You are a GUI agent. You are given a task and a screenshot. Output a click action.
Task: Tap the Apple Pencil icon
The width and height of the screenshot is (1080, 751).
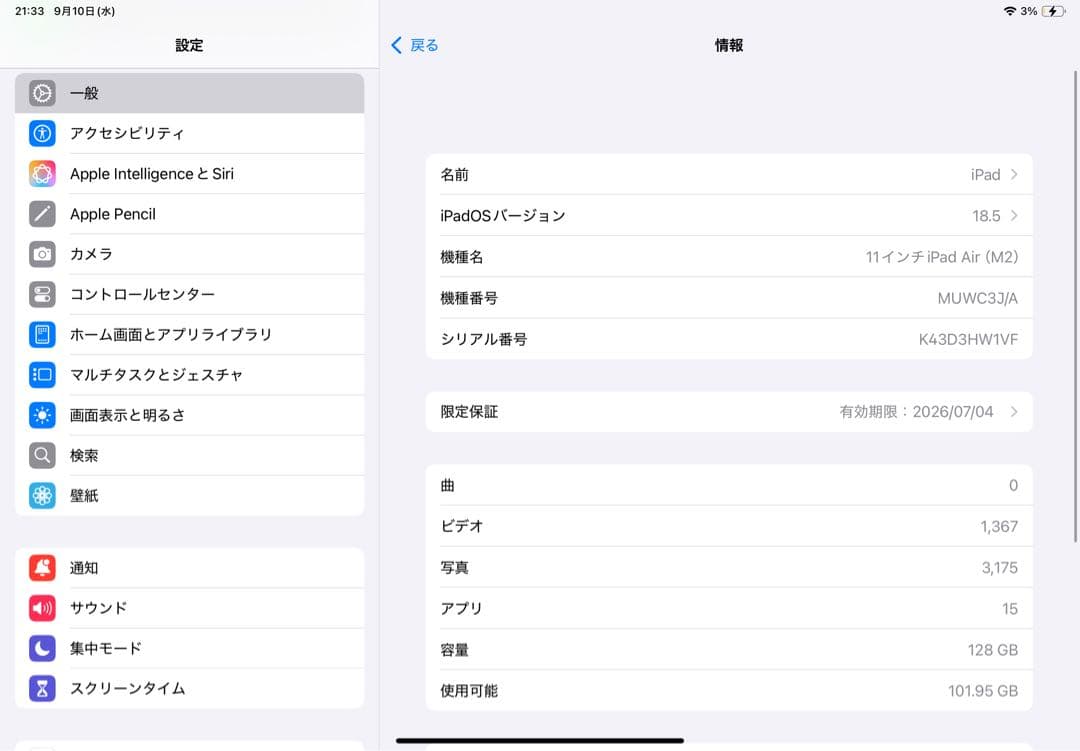pos(40,214)
